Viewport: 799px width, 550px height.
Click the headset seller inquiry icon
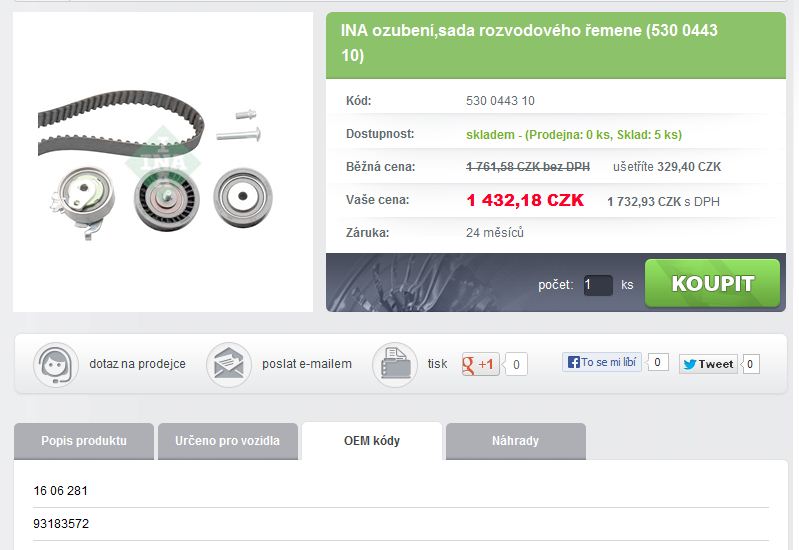pyautogui.click(x=56, y=364)
